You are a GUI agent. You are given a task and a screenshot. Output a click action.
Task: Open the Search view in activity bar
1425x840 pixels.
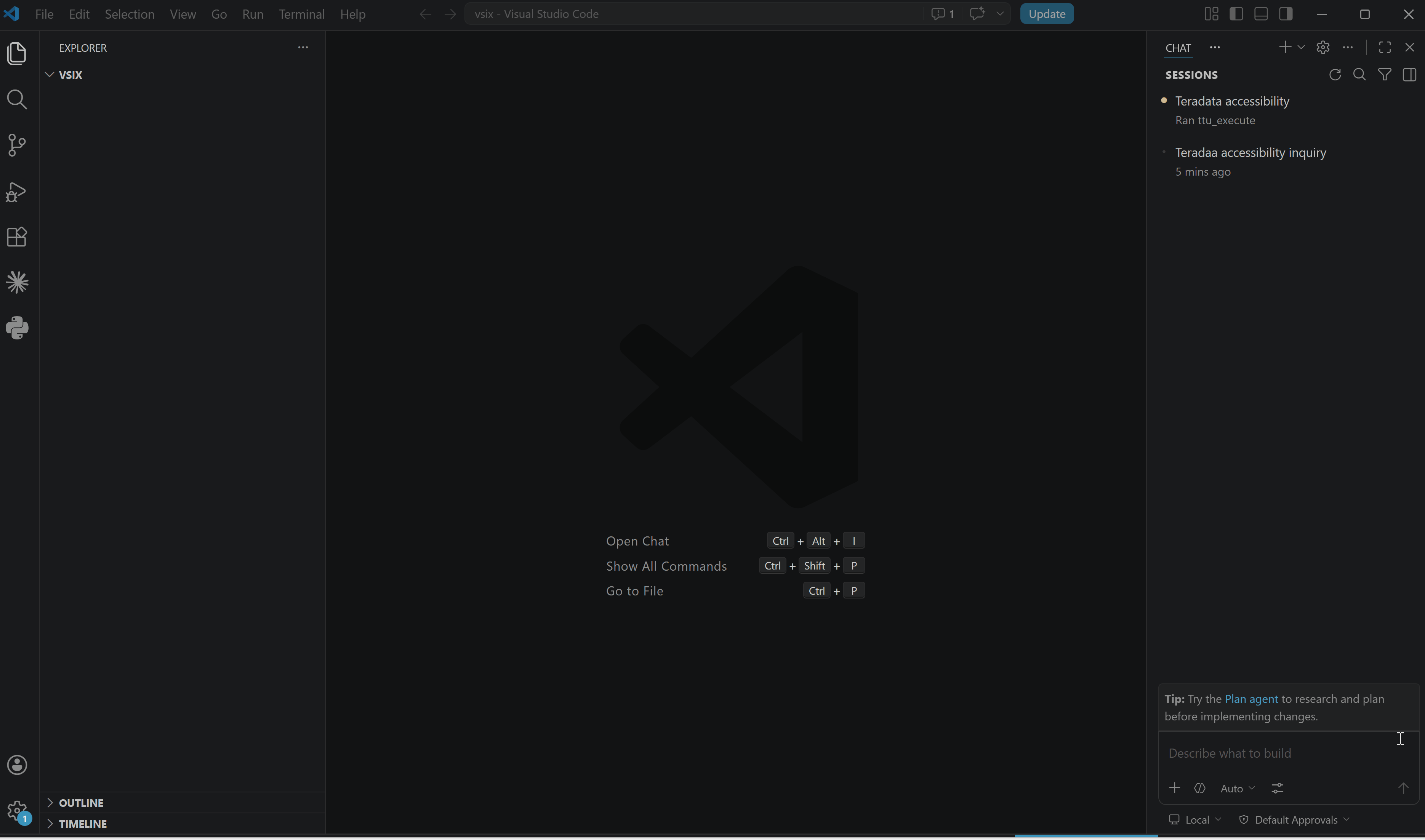coord(17,100)
